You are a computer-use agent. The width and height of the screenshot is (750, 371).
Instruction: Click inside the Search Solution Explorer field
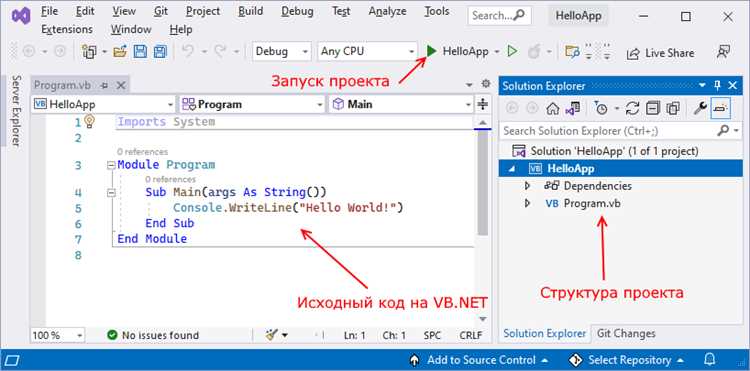pyautogui.click(x=620, y=130)
